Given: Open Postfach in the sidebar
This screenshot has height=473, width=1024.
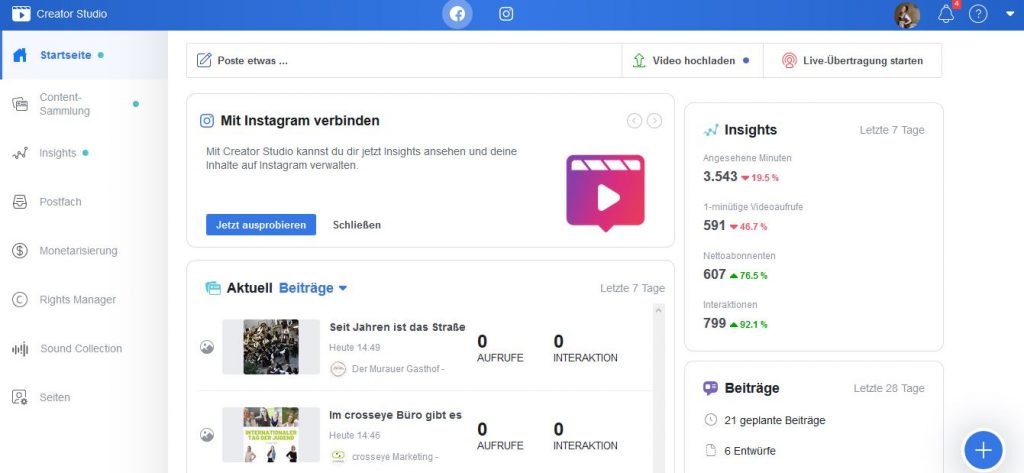Looking at the screenshot, I should point(84,202).
